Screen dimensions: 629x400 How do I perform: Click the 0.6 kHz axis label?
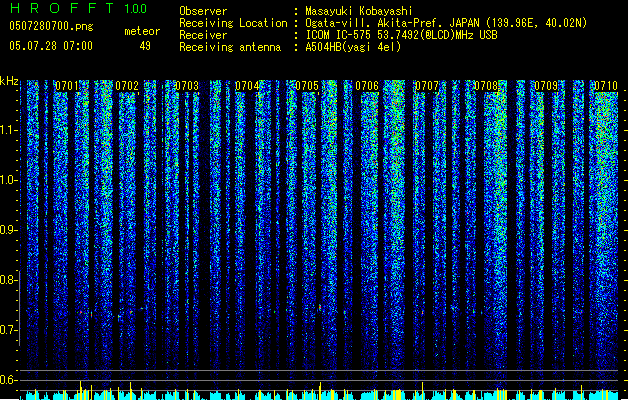[9, 380]
